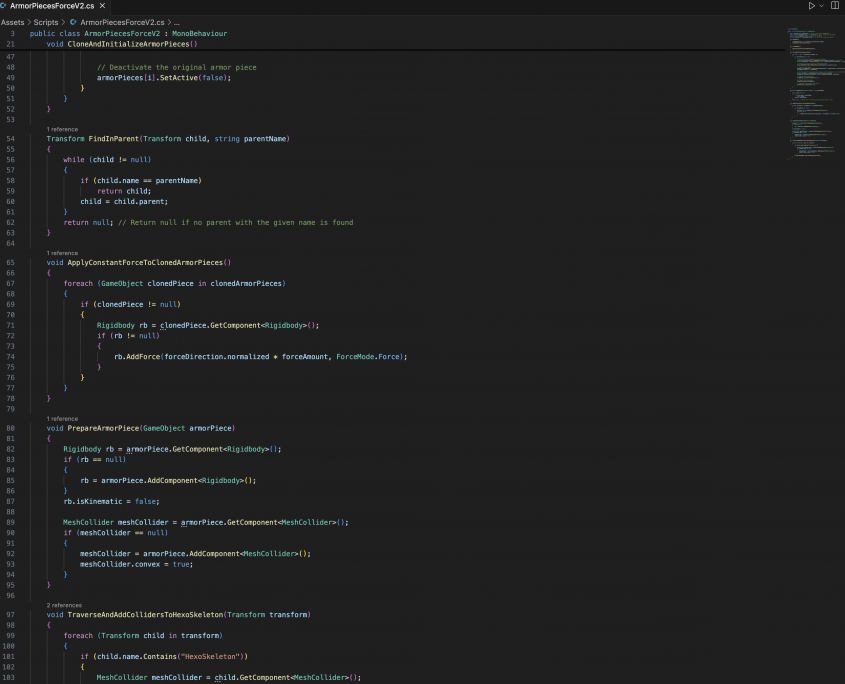845x684 pixels.
Task: Click ArmorPiecesForceV2.cs in the breadcrumb path
Action: (x=122, y=21)
